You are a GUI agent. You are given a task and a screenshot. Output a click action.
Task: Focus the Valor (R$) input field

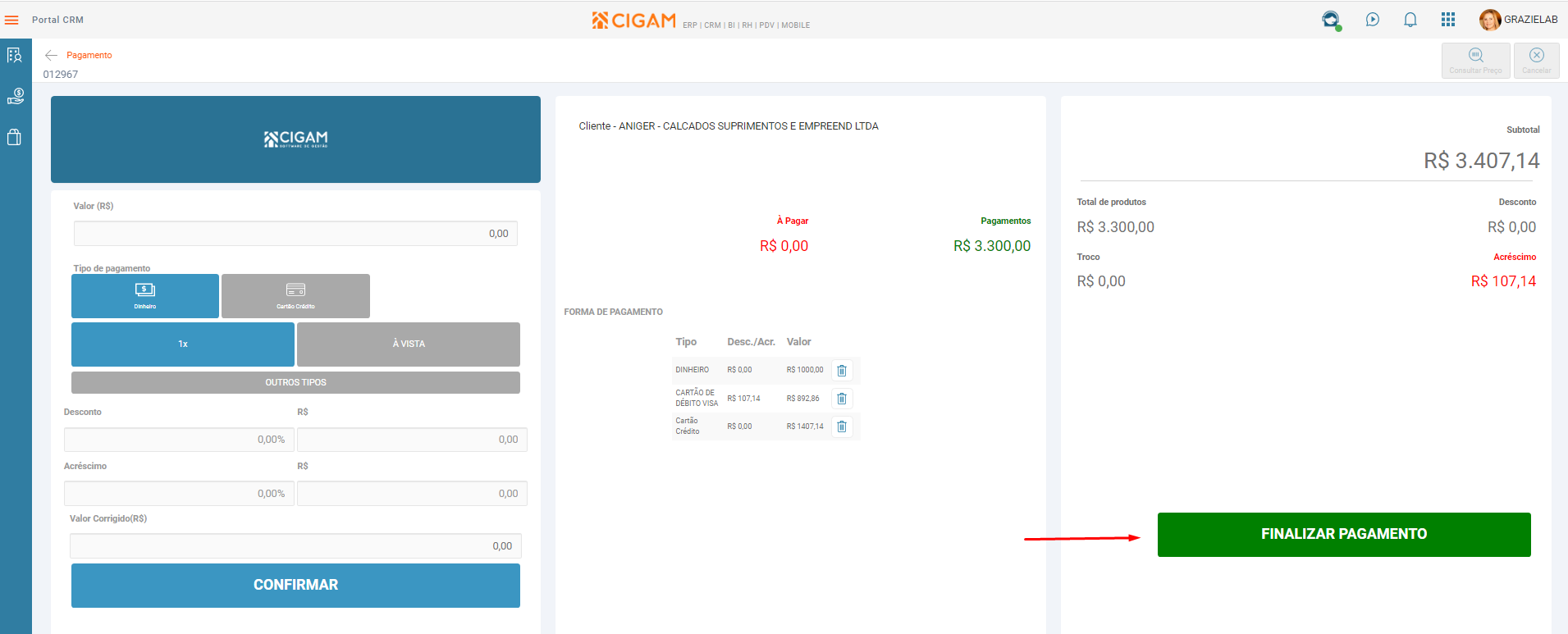coord(295,234)
